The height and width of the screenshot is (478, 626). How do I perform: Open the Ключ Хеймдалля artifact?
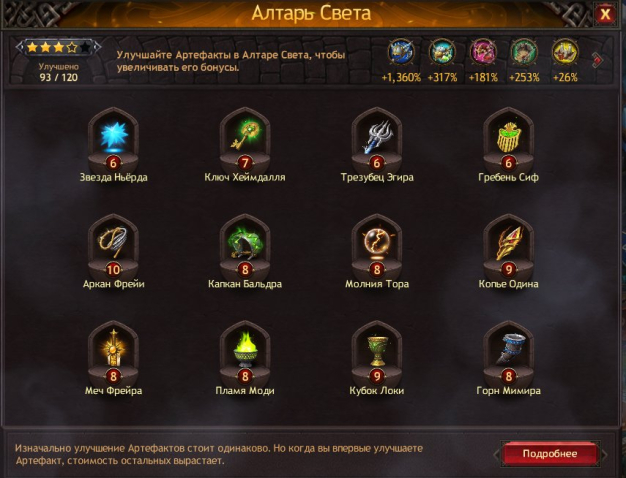pos(245,140)
